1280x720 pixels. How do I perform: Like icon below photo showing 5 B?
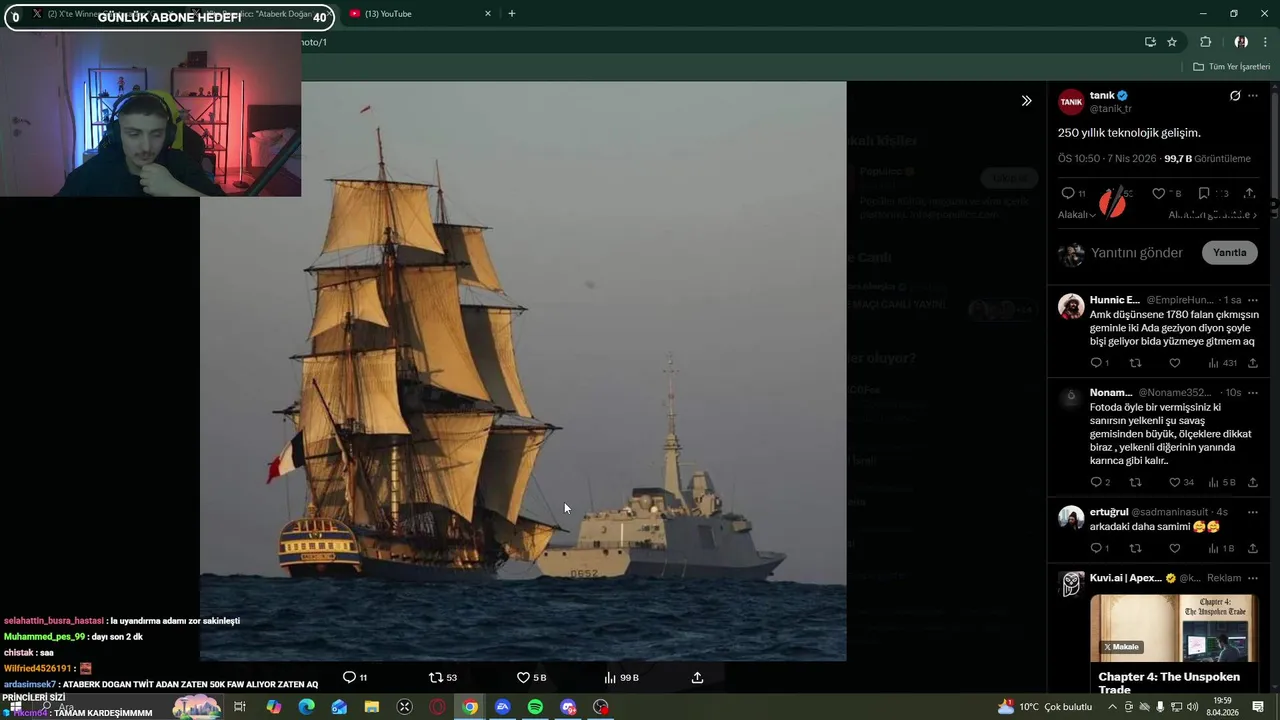click(523, 677)
